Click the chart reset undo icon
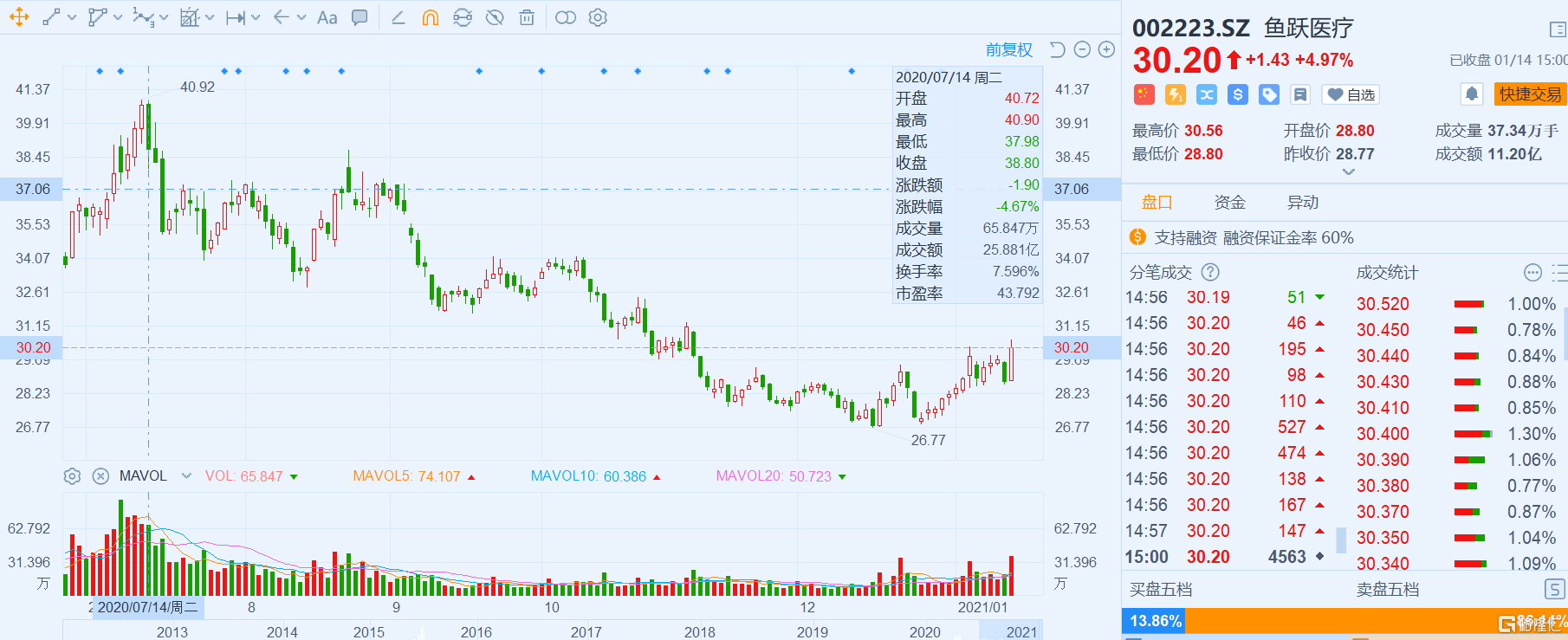The height and width of the screenshot is (640, 1568). coord(1057,49)
